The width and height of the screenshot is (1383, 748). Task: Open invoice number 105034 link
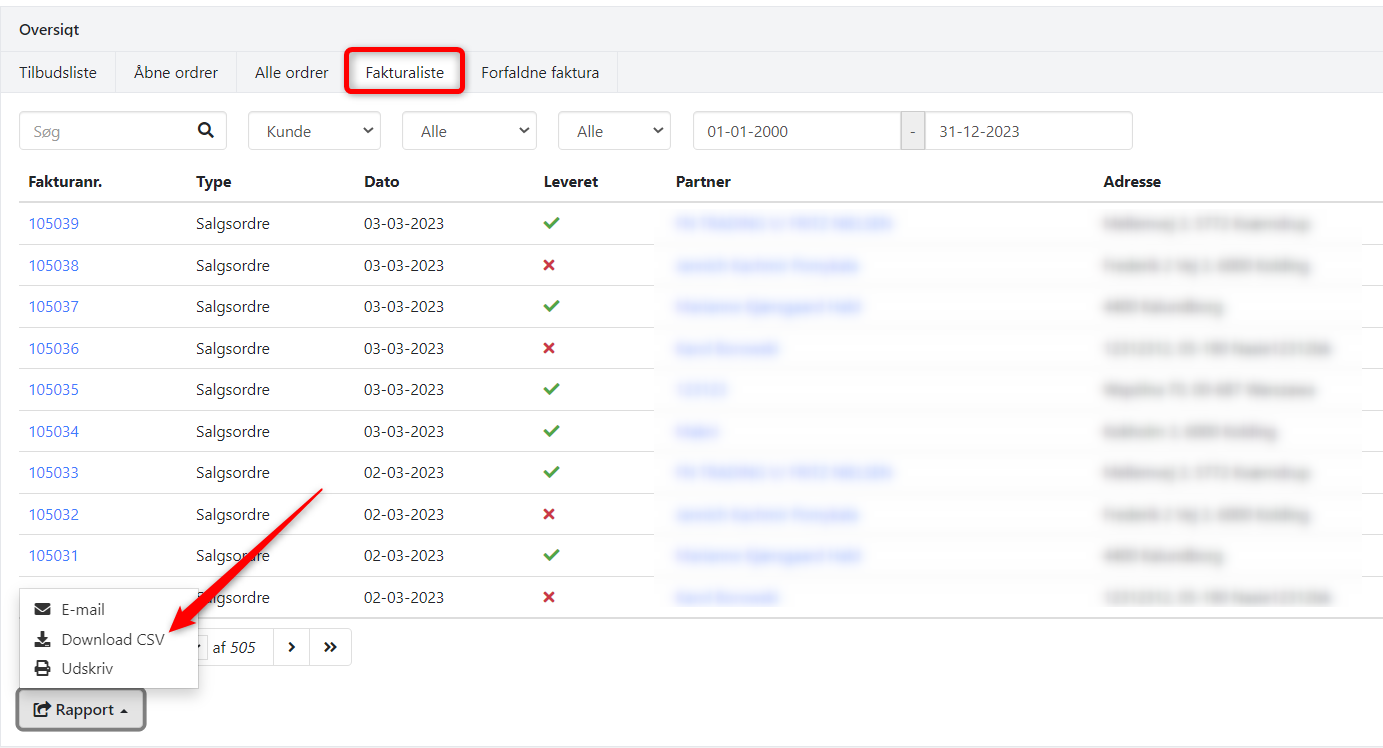click(x=54, y=431)
